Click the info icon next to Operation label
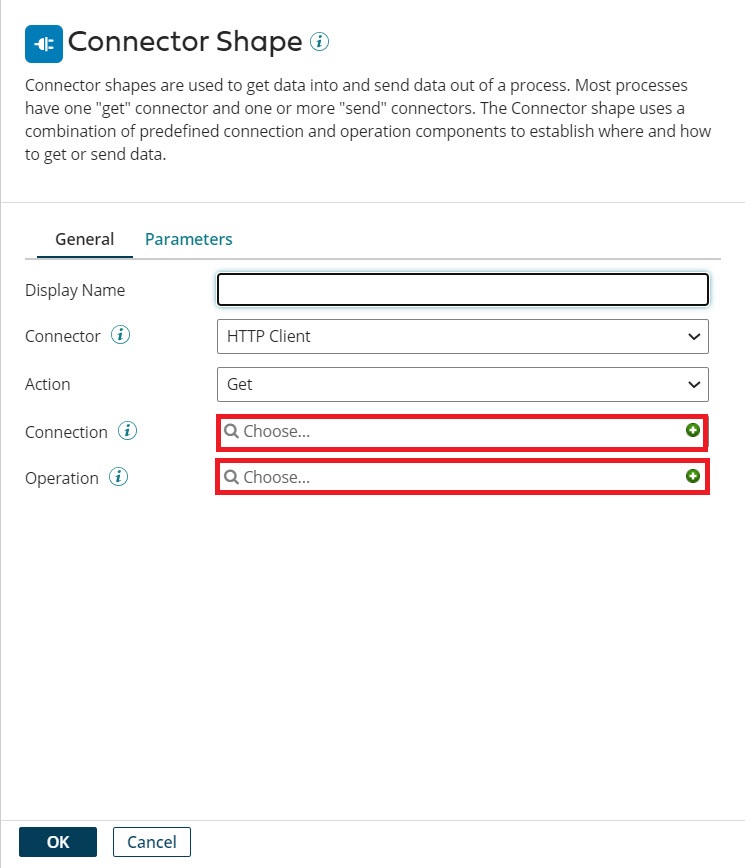This screenshot has width=745, height=868. (x=119, y=477)
